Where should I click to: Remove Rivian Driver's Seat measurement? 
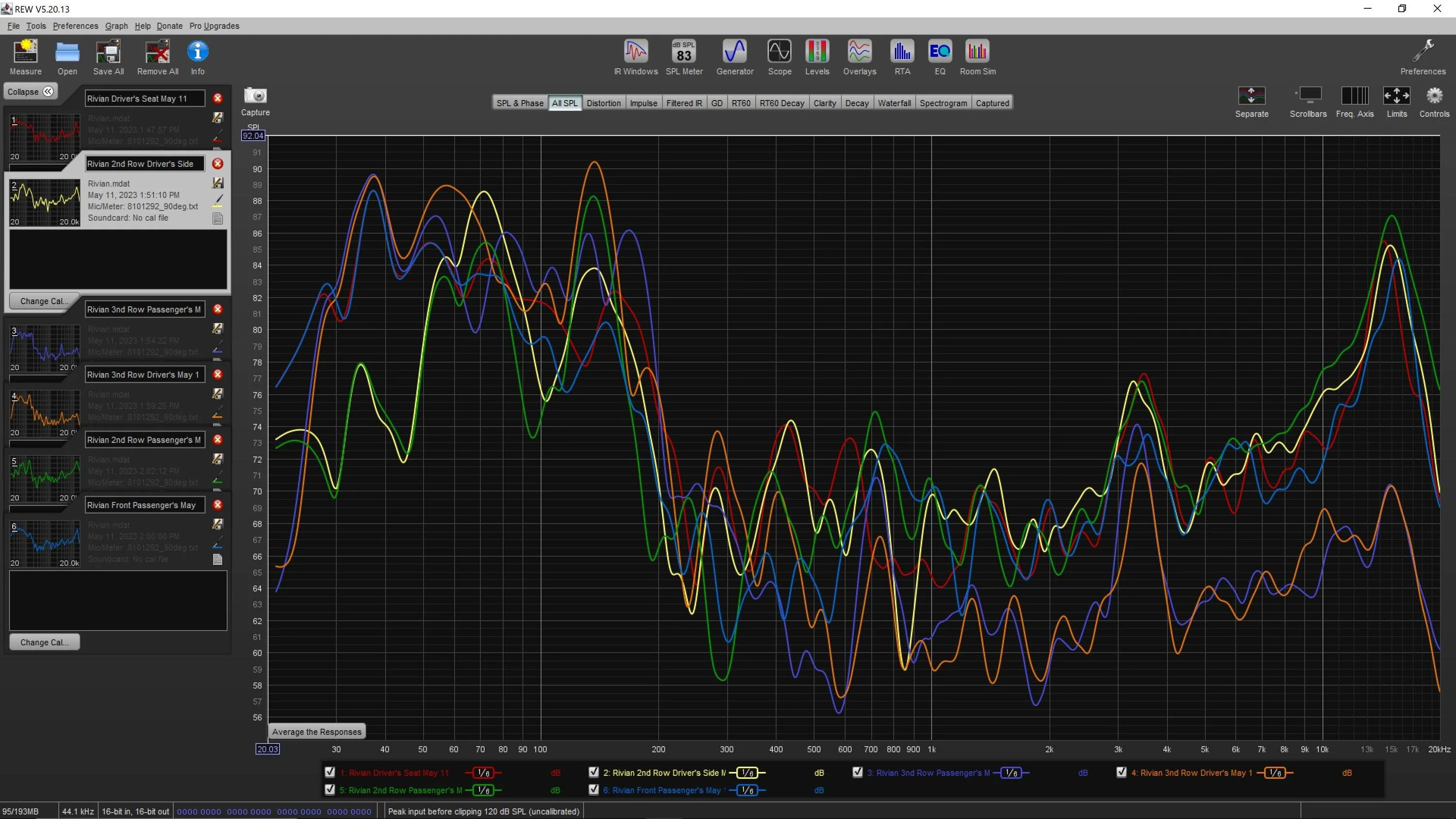pyautogui.click(x=217, y=98)
